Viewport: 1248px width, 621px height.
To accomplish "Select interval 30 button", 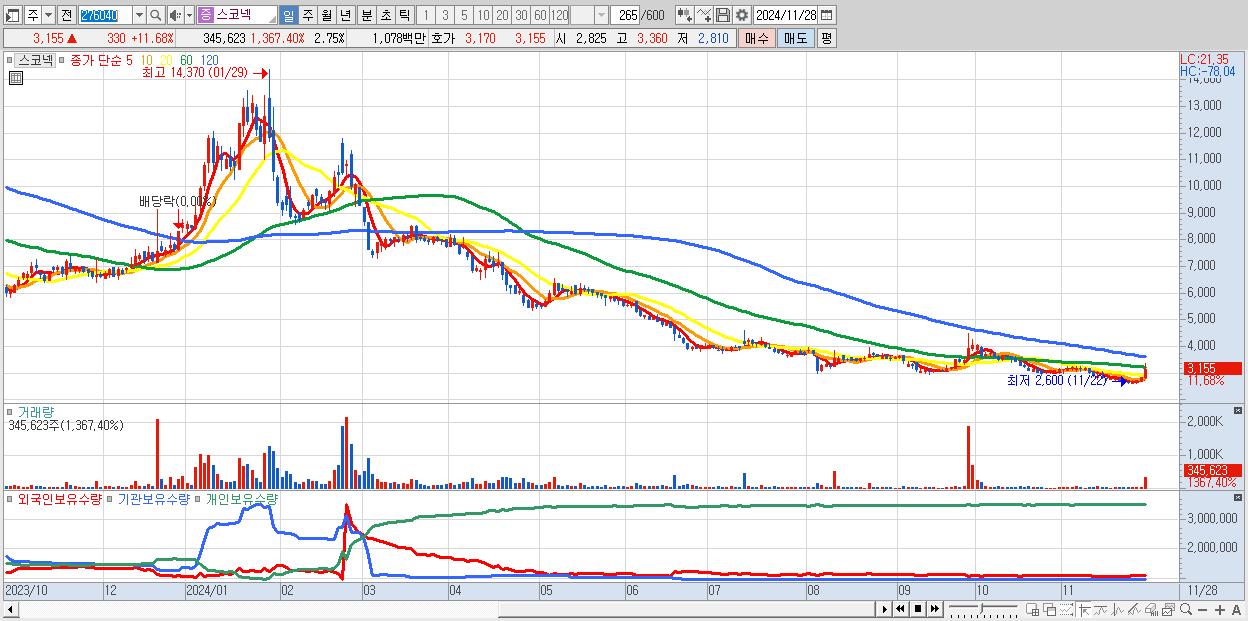I will pyautogui.click(x=521, y=15).
